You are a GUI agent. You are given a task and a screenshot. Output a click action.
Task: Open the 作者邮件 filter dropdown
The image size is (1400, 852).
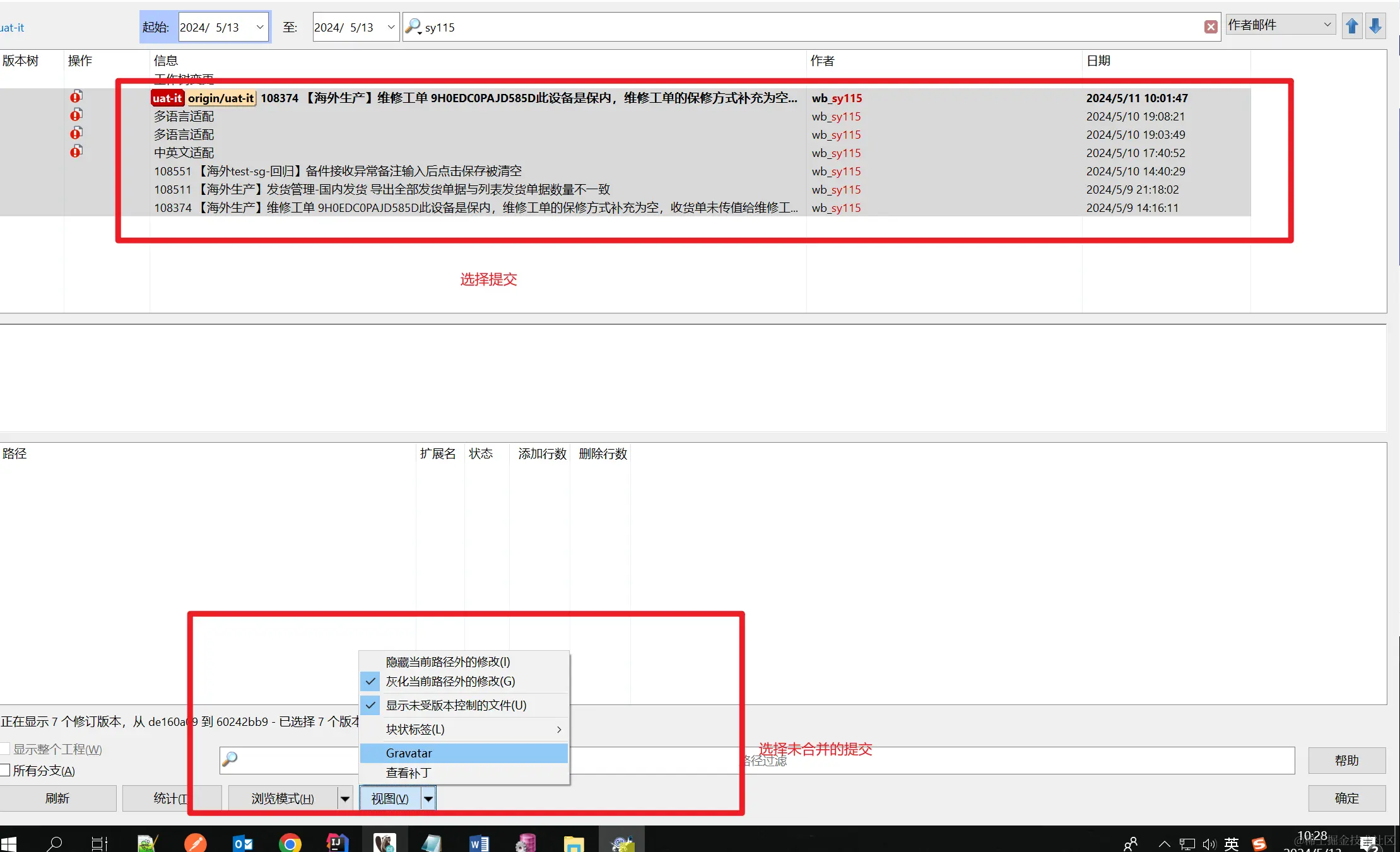(1280, 25)
